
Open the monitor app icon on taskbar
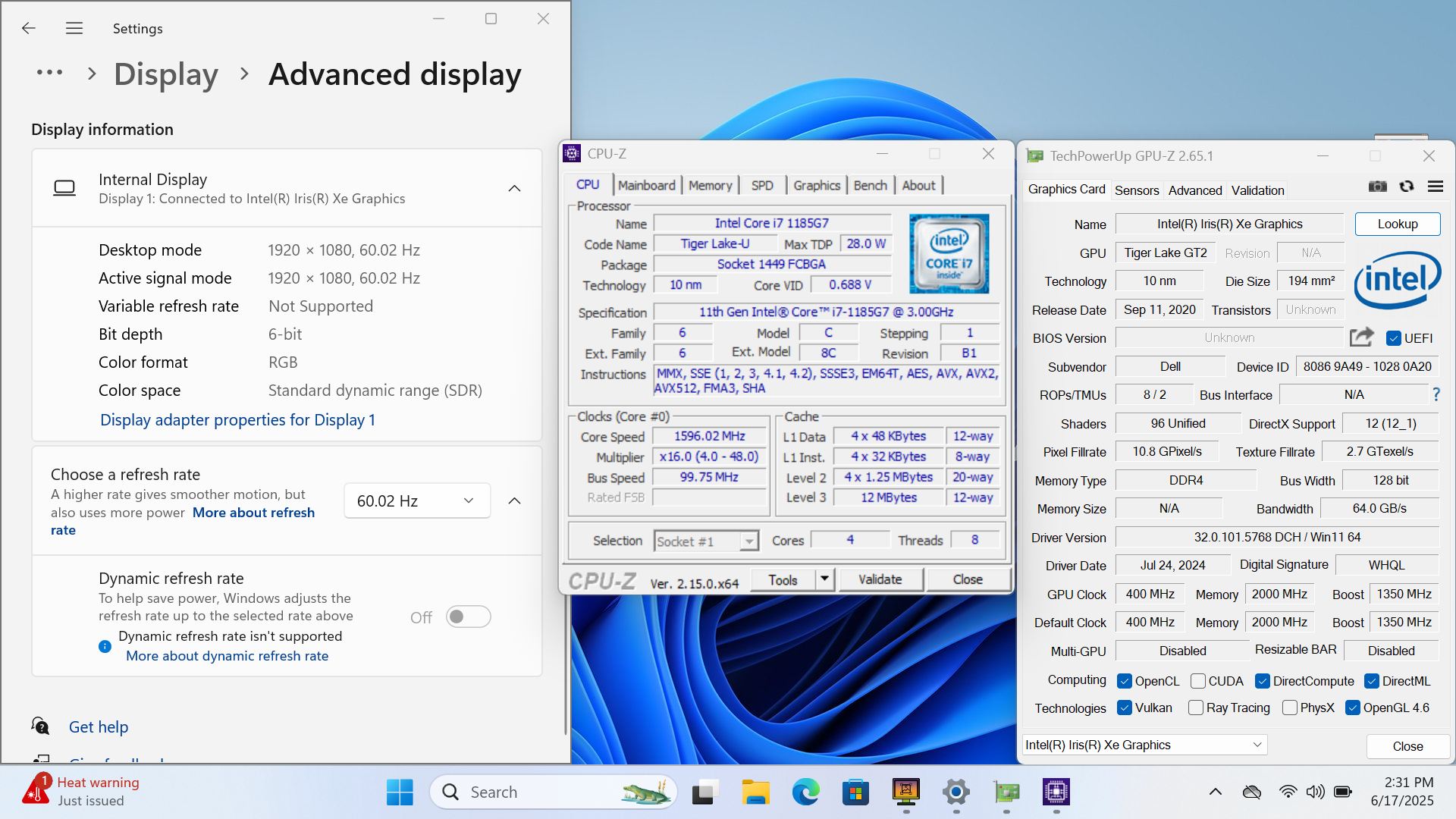(906, 792)
